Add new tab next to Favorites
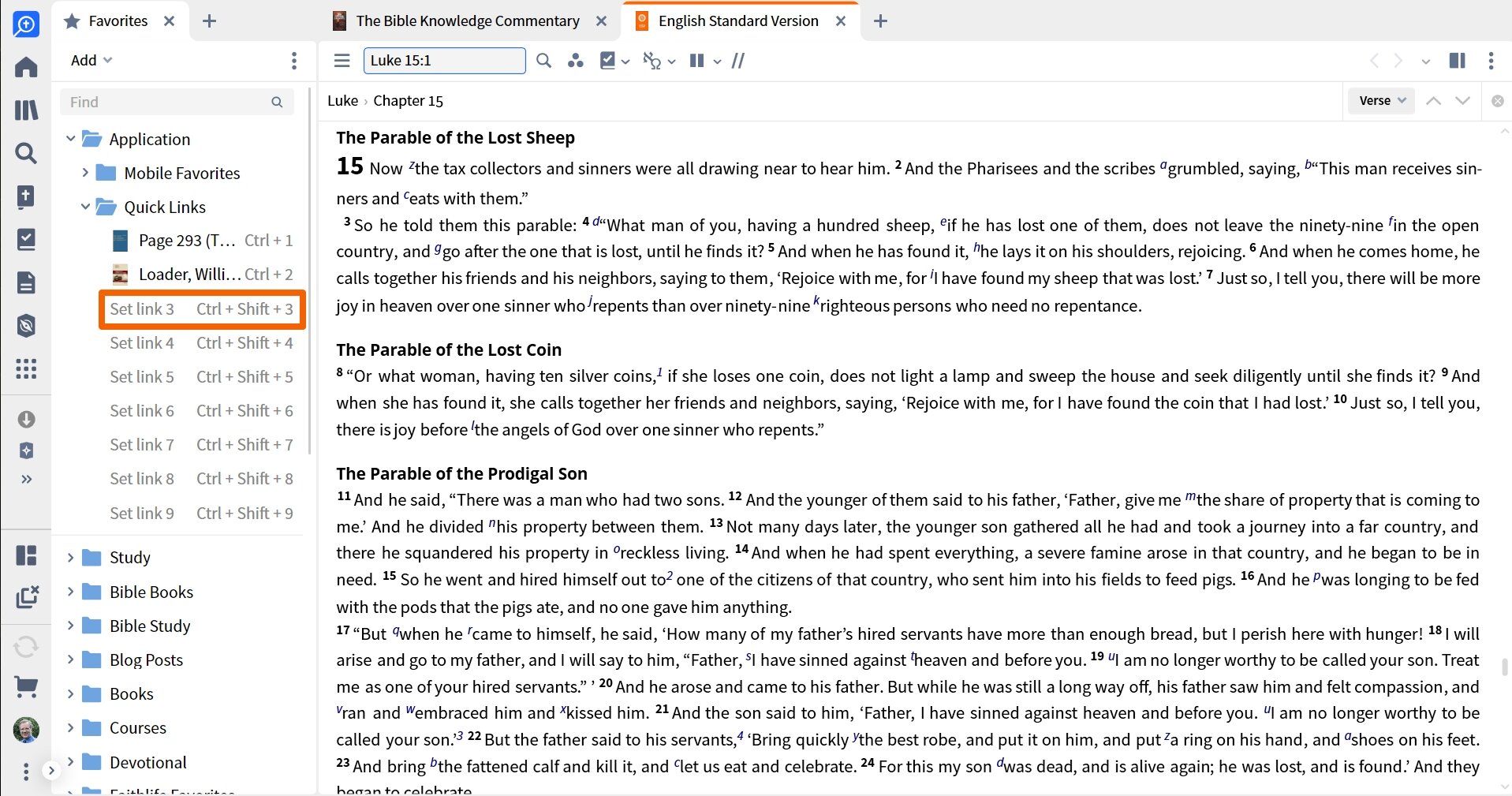This screenshot has height=796, width=1512. pos(209,21)
